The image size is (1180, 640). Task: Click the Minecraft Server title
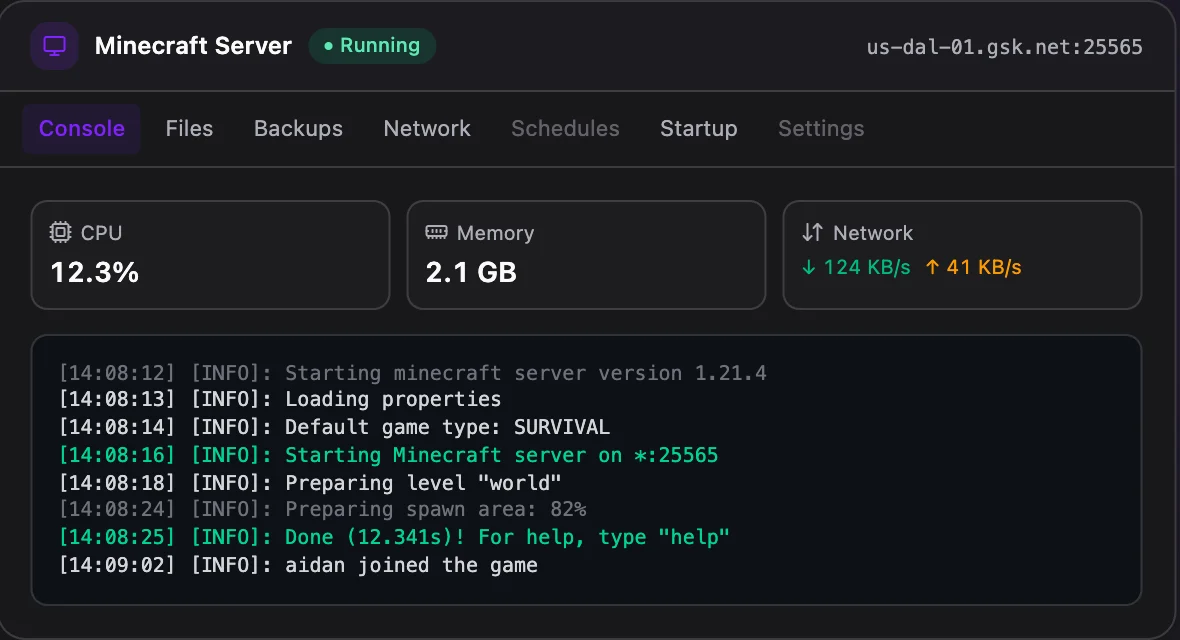193,46
